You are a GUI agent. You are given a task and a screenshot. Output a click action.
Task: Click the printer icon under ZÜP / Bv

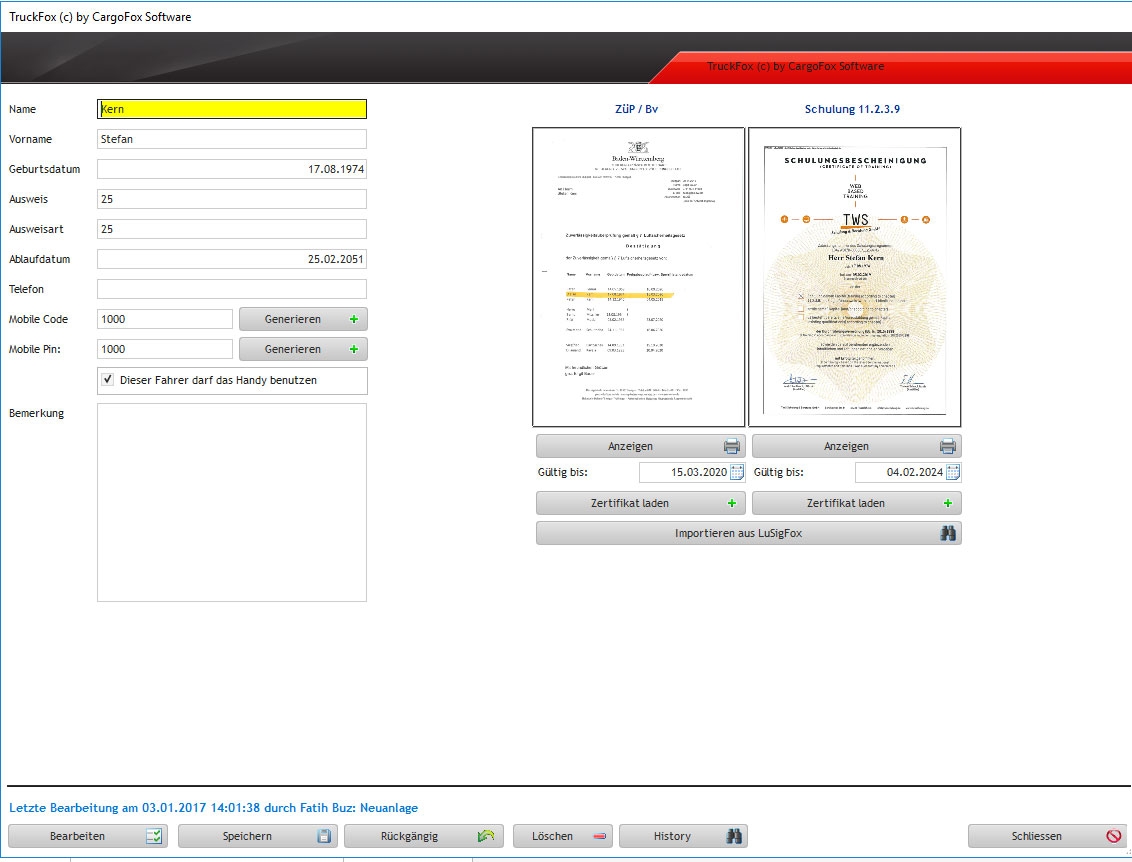[x=731, y=446]
